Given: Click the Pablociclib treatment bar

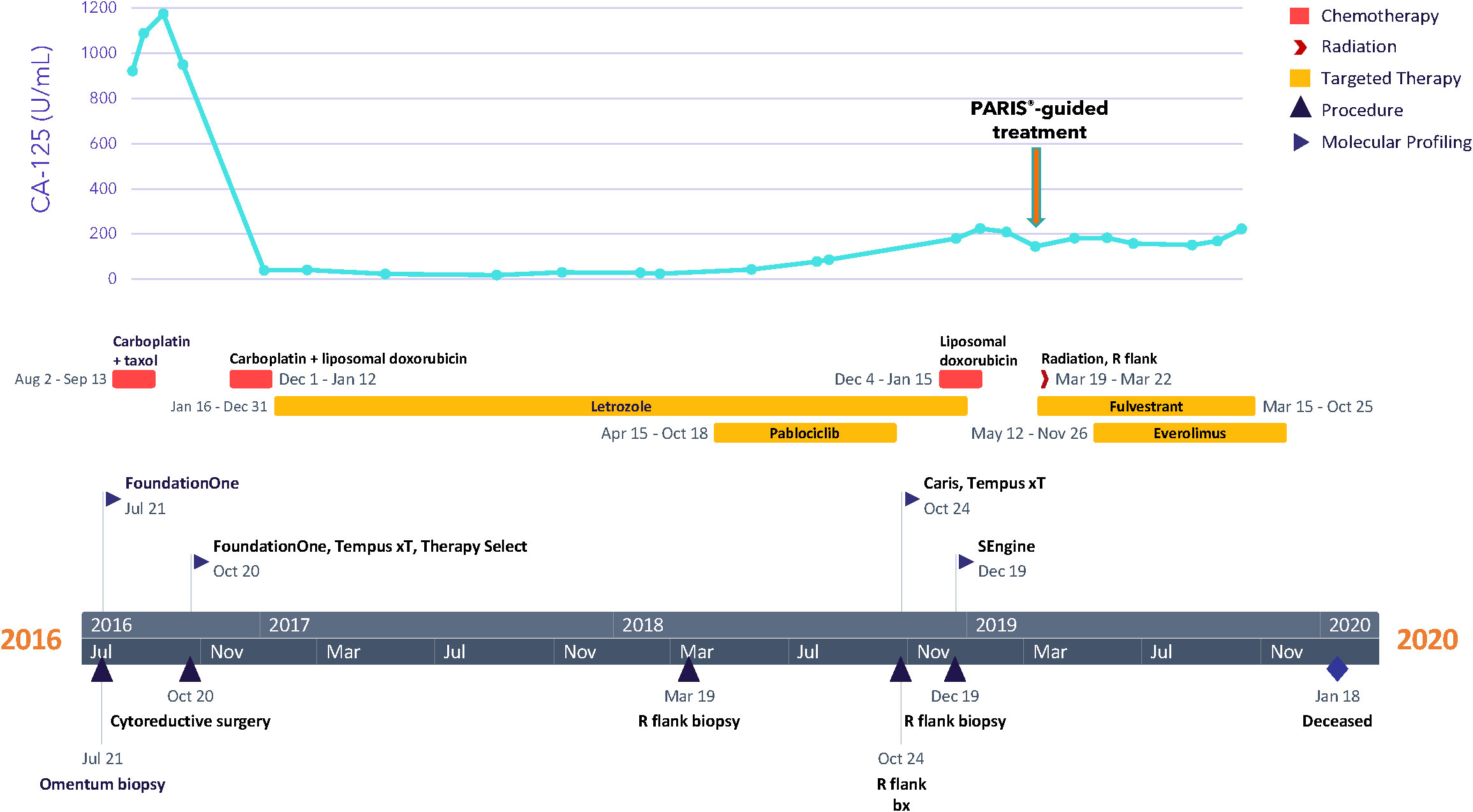Looking at the screenshot, I should coord(805,433).
